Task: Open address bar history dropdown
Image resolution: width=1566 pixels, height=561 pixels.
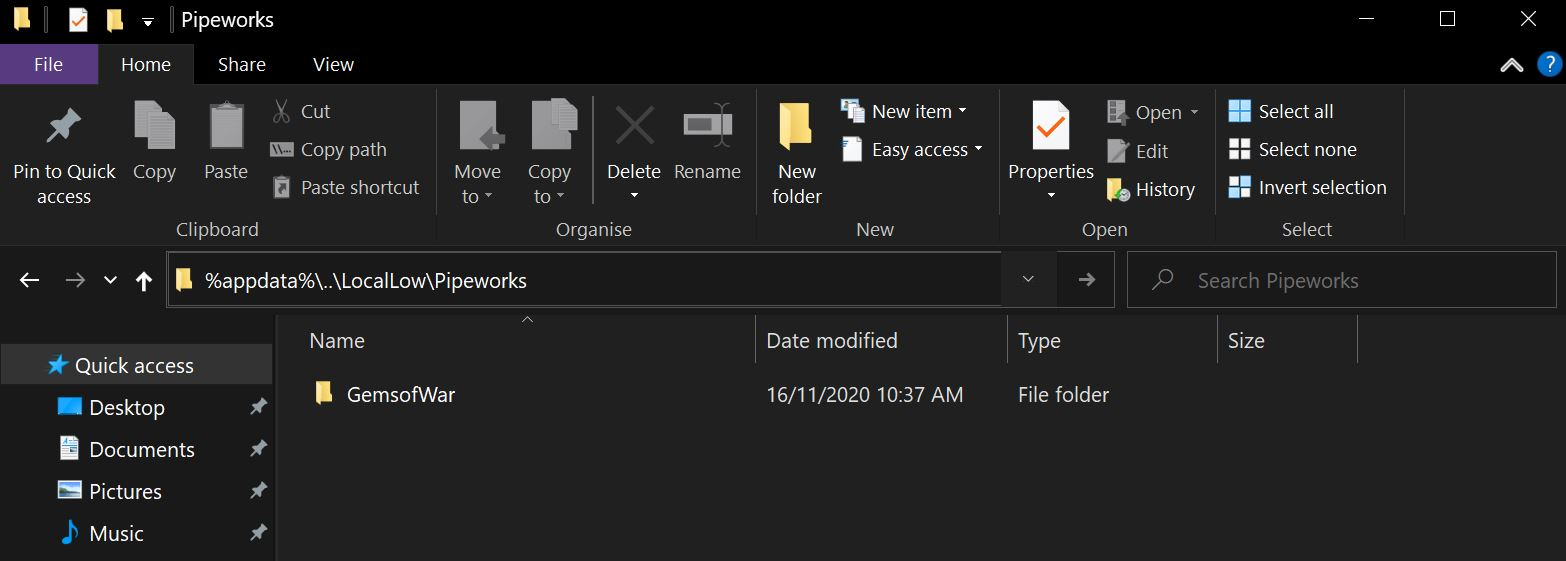Action: (1028, 280)
